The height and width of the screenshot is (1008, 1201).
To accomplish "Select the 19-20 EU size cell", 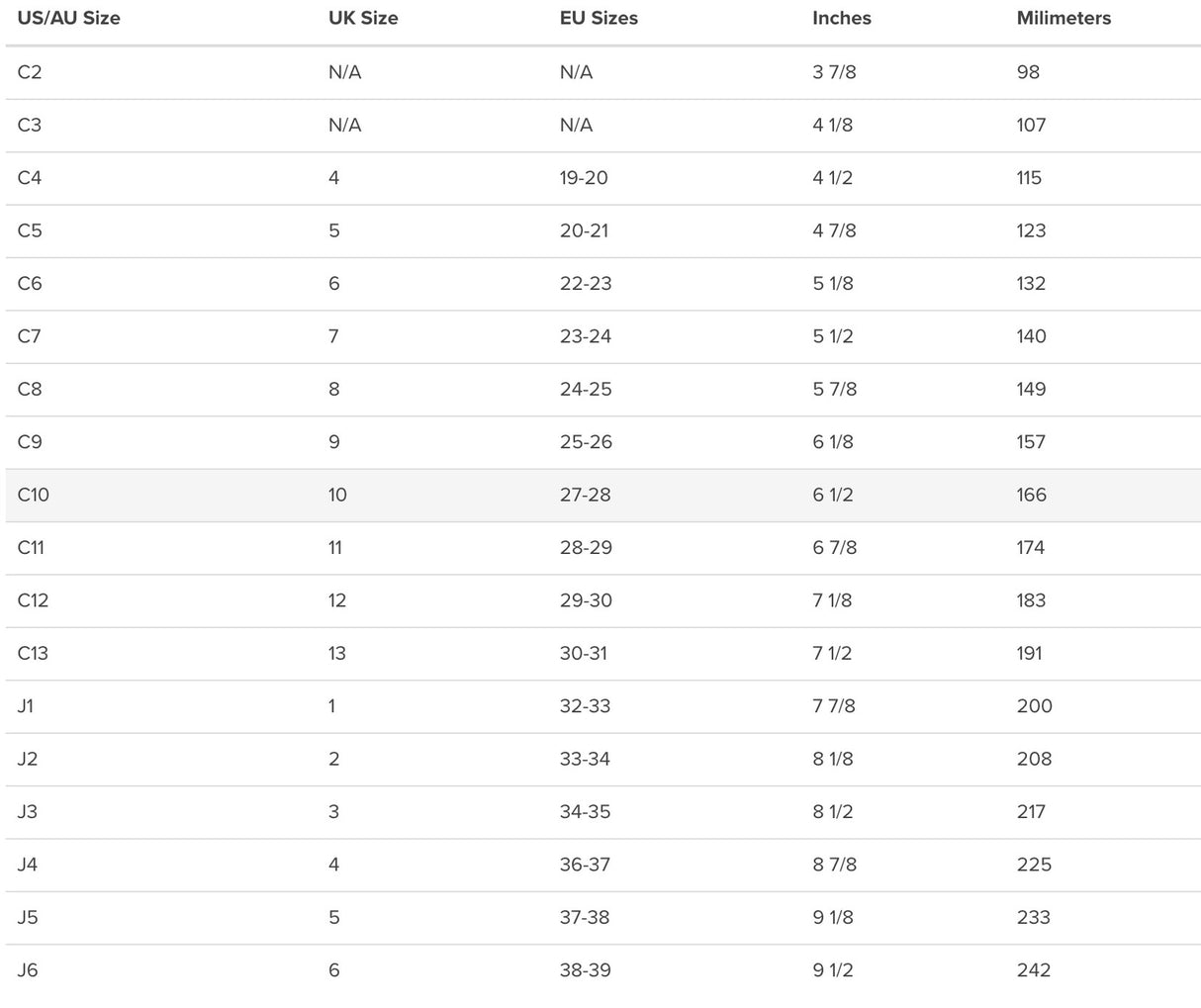I will pos(584,178).
